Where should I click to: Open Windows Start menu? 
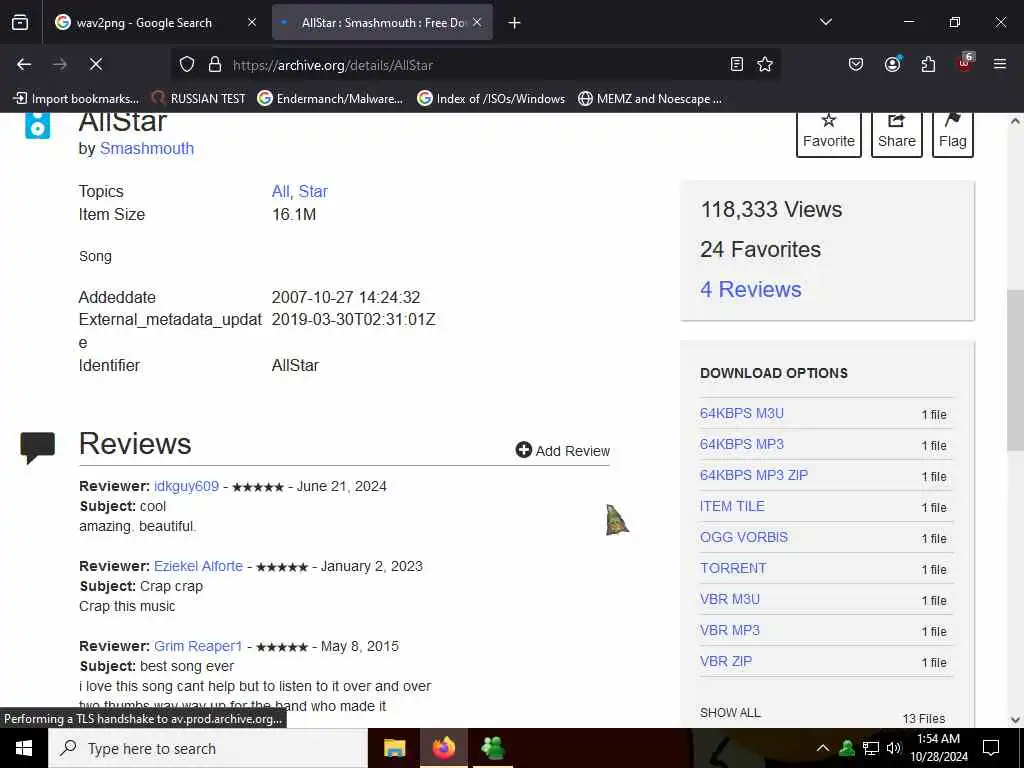click(24, 748)
